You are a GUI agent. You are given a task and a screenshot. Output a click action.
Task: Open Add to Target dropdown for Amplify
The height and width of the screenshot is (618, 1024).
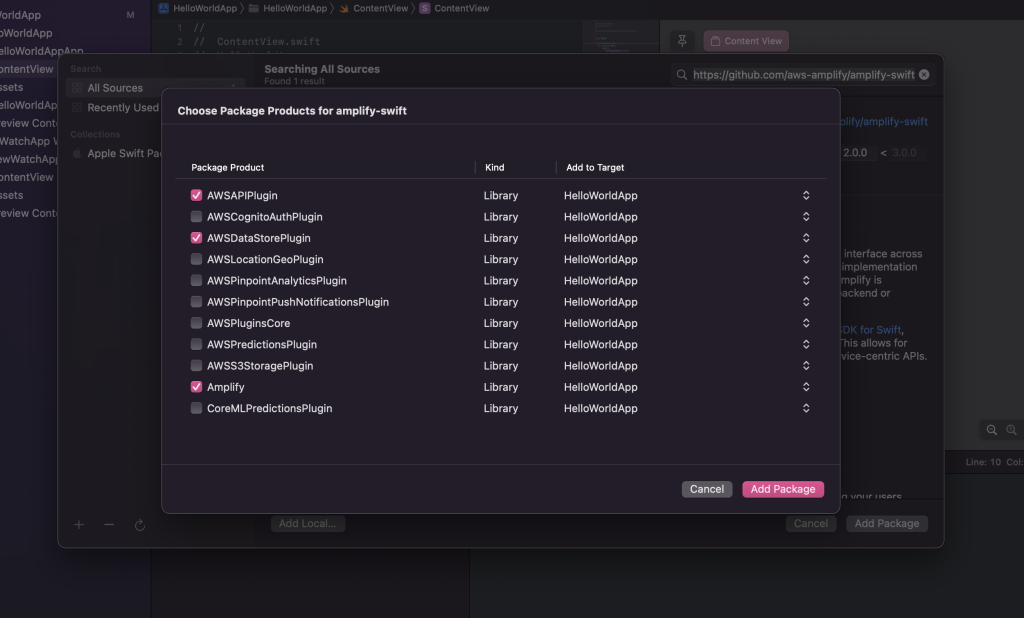[x=806, y=387]
